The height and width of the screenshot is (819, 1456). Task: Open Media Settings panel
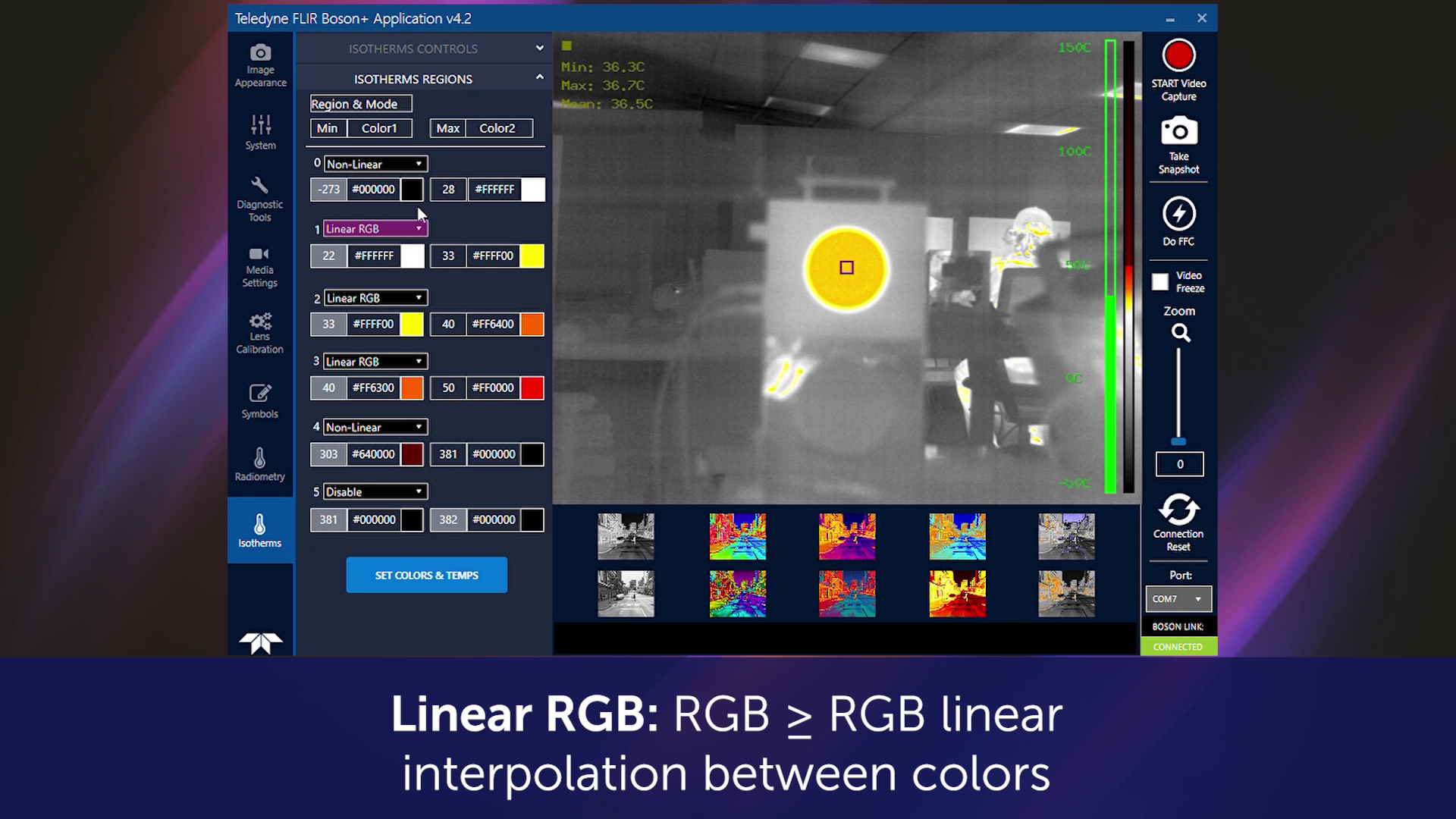click(260, 267)
